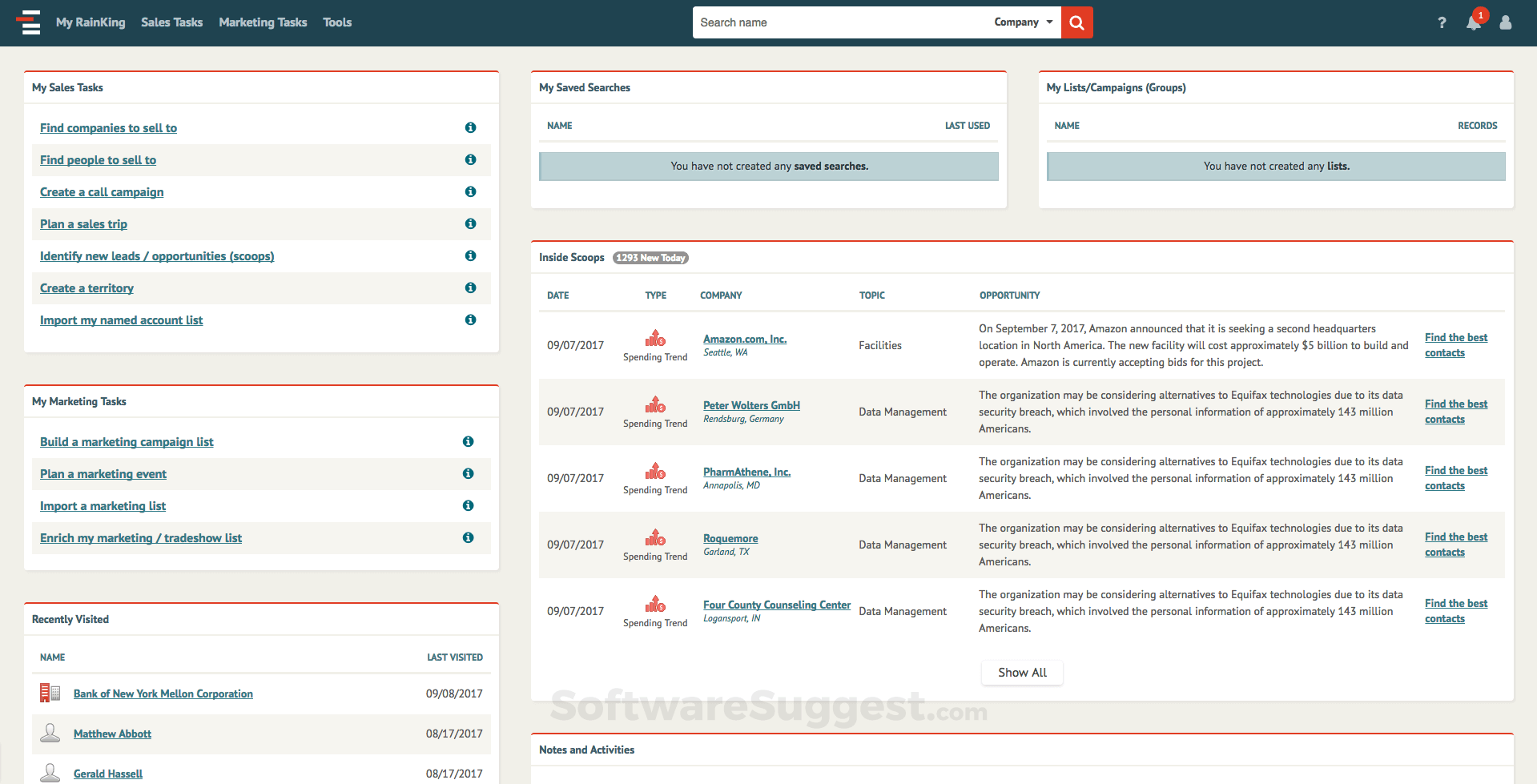Click the red search magnifier button
The image size is (1537, 784).
1076,22
